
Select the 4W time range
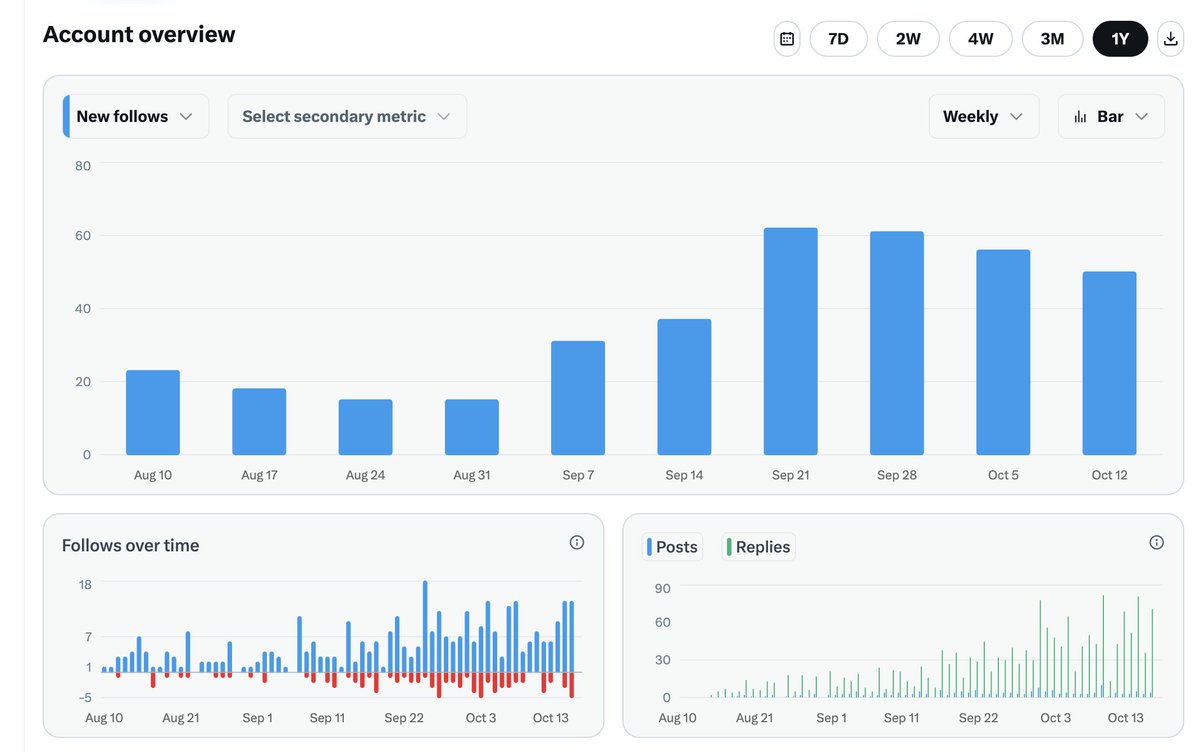(x=981, y=39)
